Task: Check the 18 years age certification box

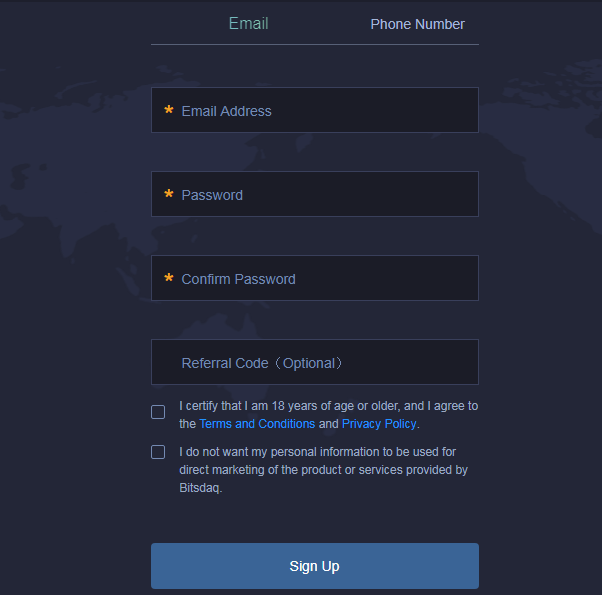Action: click(x=158, y=412)
